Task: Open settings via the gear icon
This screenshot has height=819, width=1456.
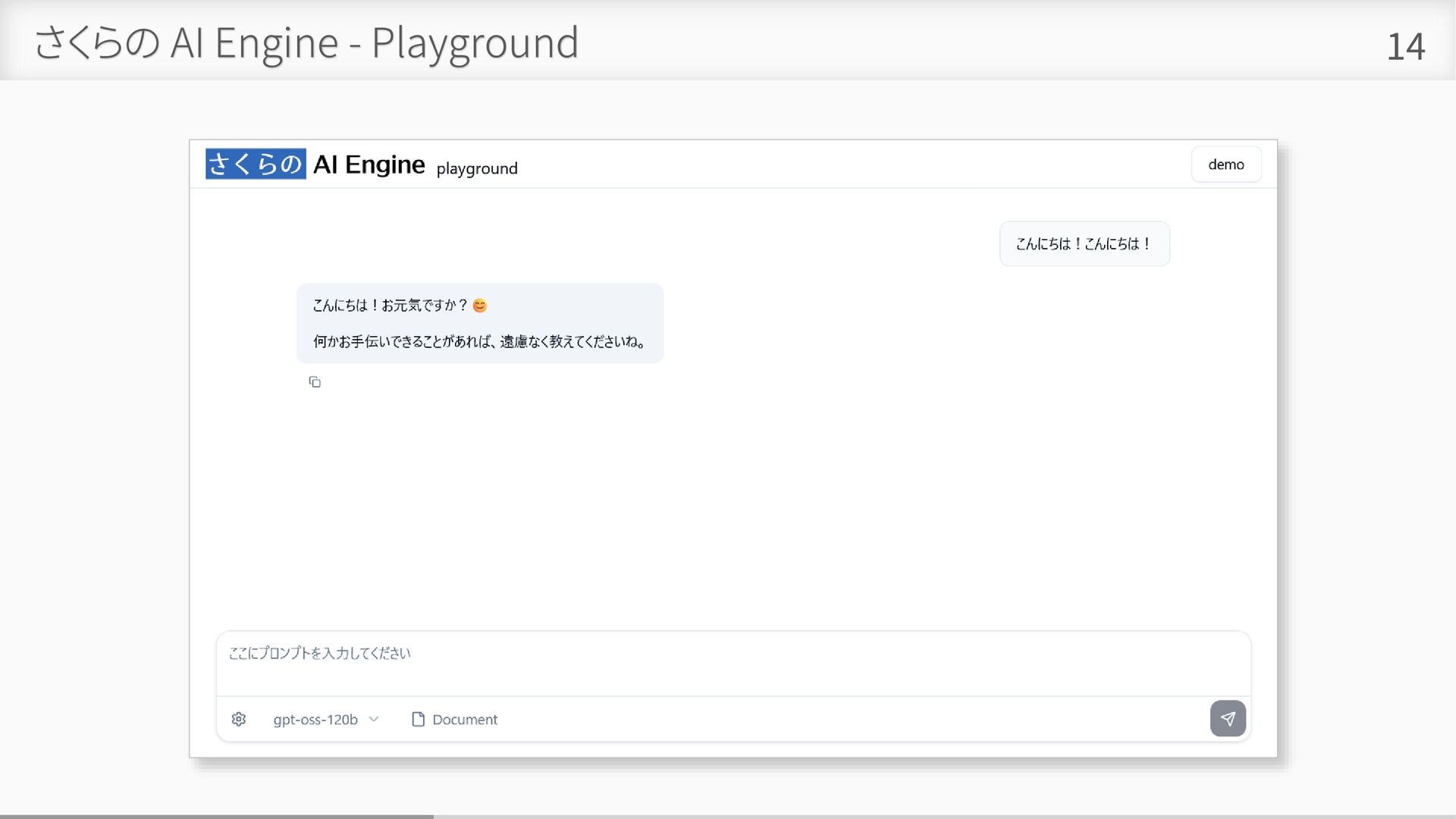Action: [x=239, y=719]
